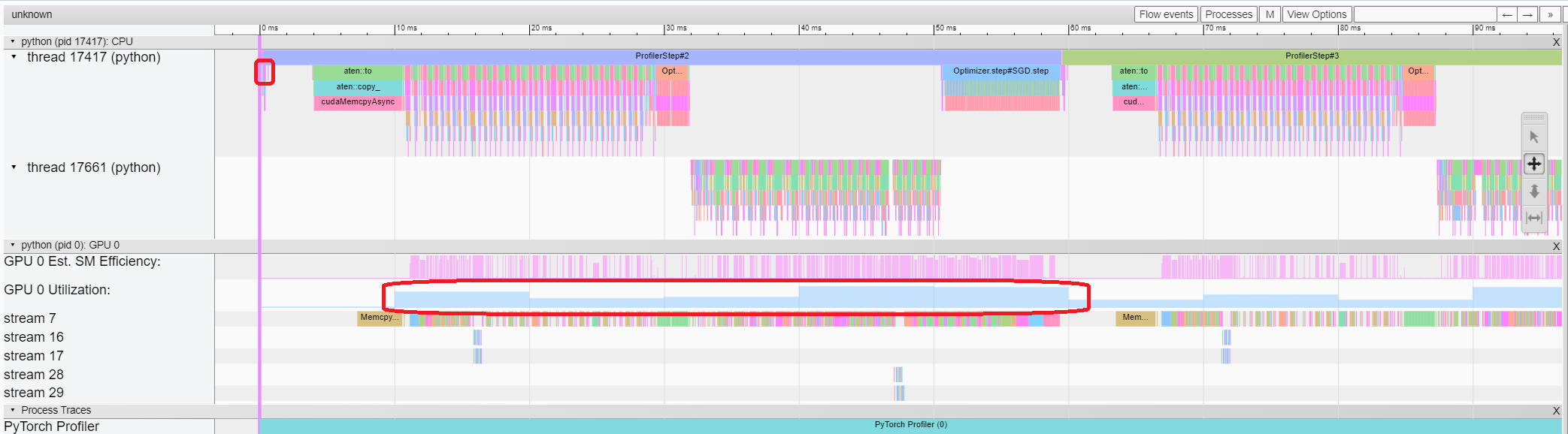Image resolution: width=1568 pixels, height=434 pixels.
Task: Go to previous search result using left arrow
Action: [1507, 14]
